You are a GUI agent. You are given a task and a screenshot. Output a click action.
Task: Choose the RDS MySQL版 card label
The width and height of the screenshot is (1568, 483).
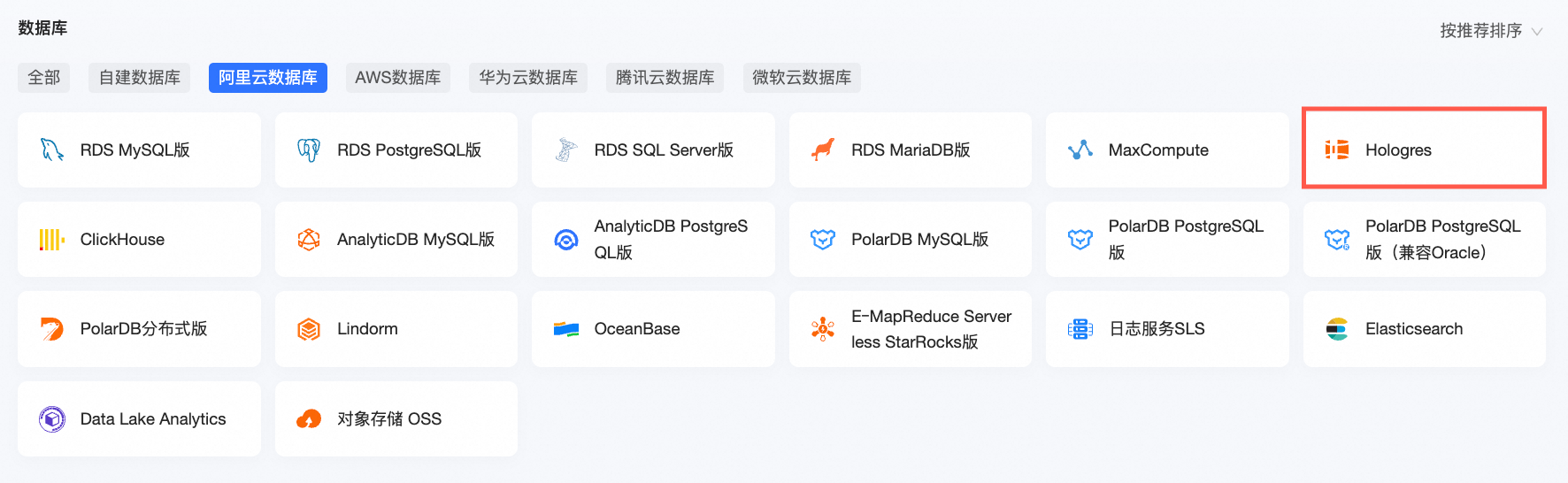click(135, 150)
